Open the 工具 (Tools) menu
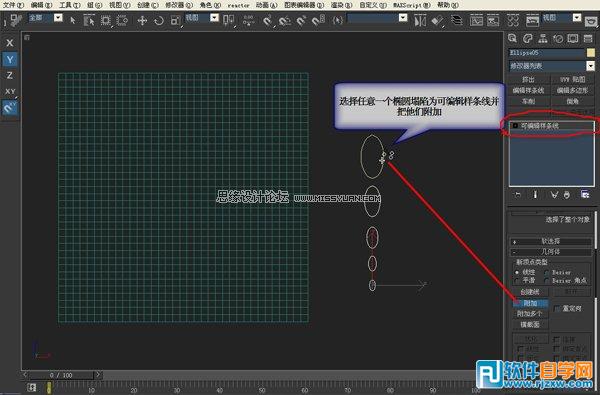The height and width of the screenshot is (395, 600). tap(70, 5)
